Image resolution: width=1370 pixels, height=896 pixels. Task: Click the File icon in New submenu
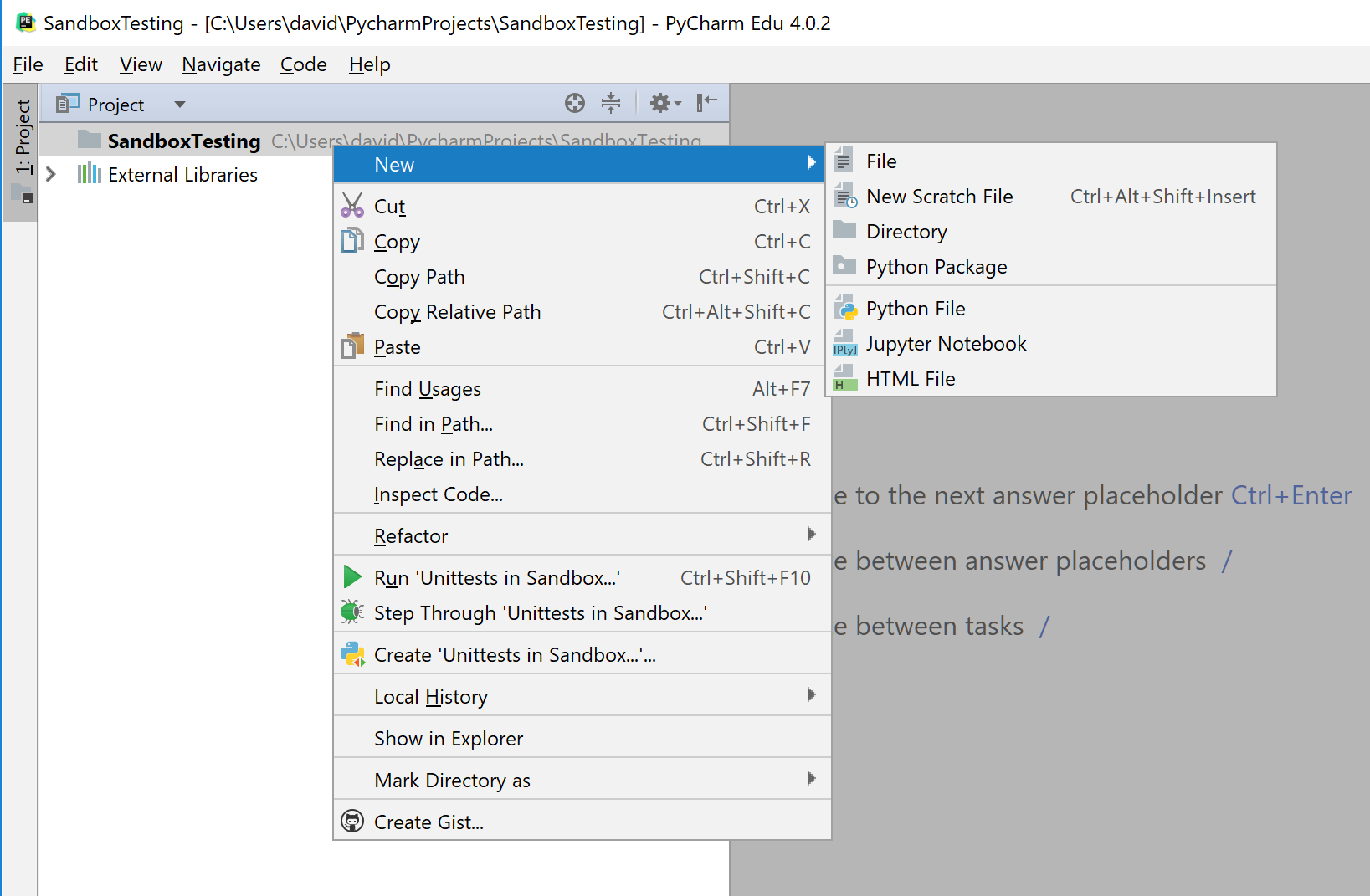pyautogui.click(x=844, y=161)
